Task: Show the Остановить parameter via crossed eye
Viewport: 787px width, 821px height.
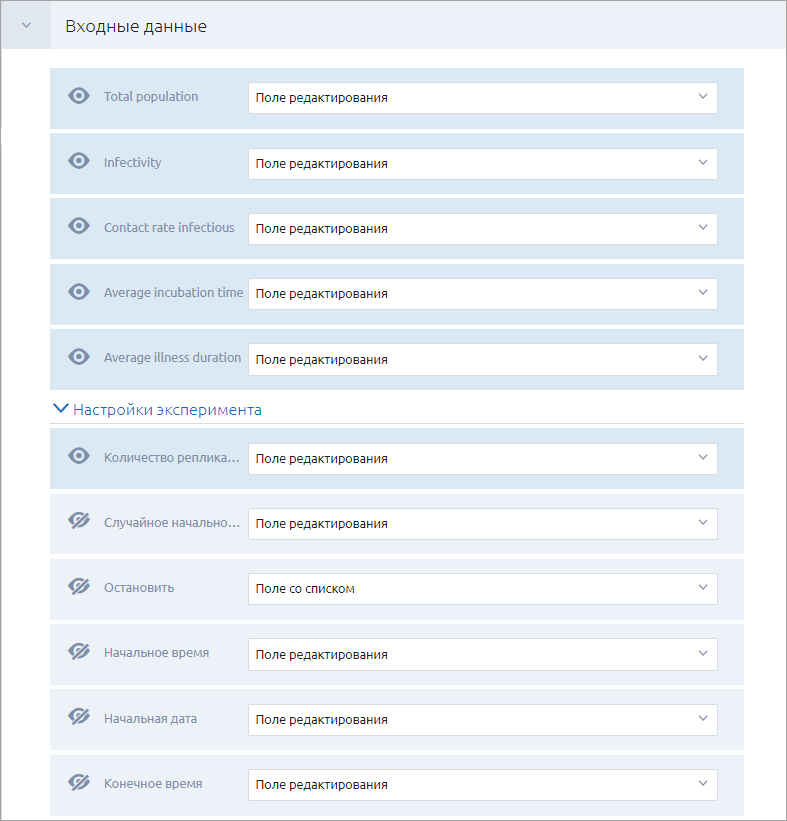Action: 79,586
